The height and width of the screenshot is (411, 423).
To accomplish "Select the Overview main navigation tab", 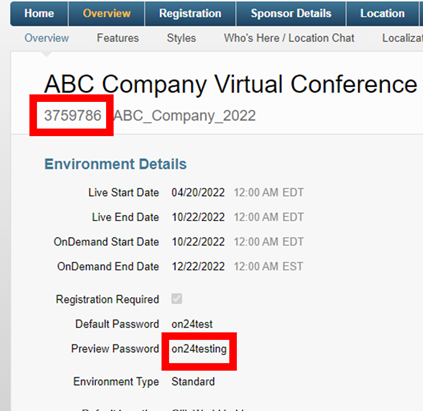I will (x=107, y=13).
